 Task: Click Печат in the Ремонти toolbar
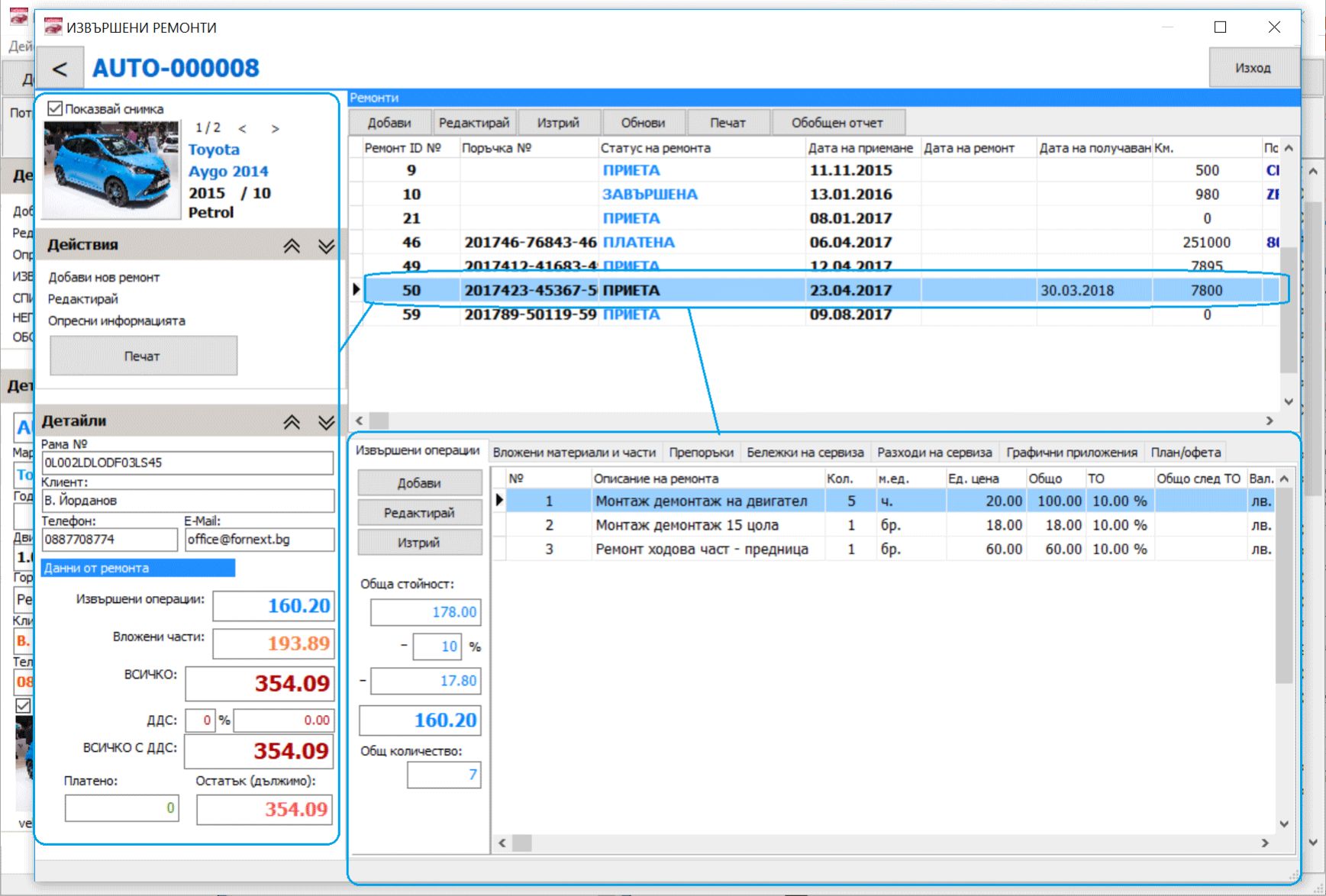[x=728, y=123]
